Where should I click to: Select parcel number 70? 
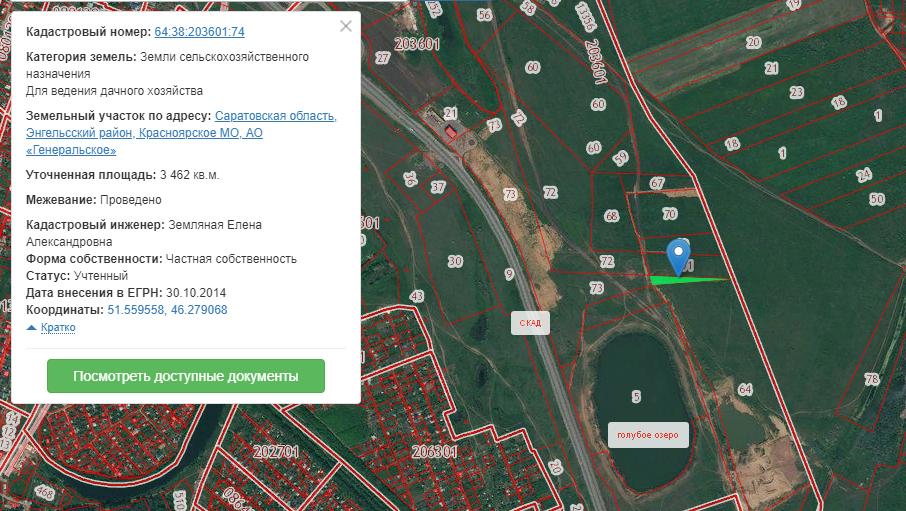click(x=669, y=214)
